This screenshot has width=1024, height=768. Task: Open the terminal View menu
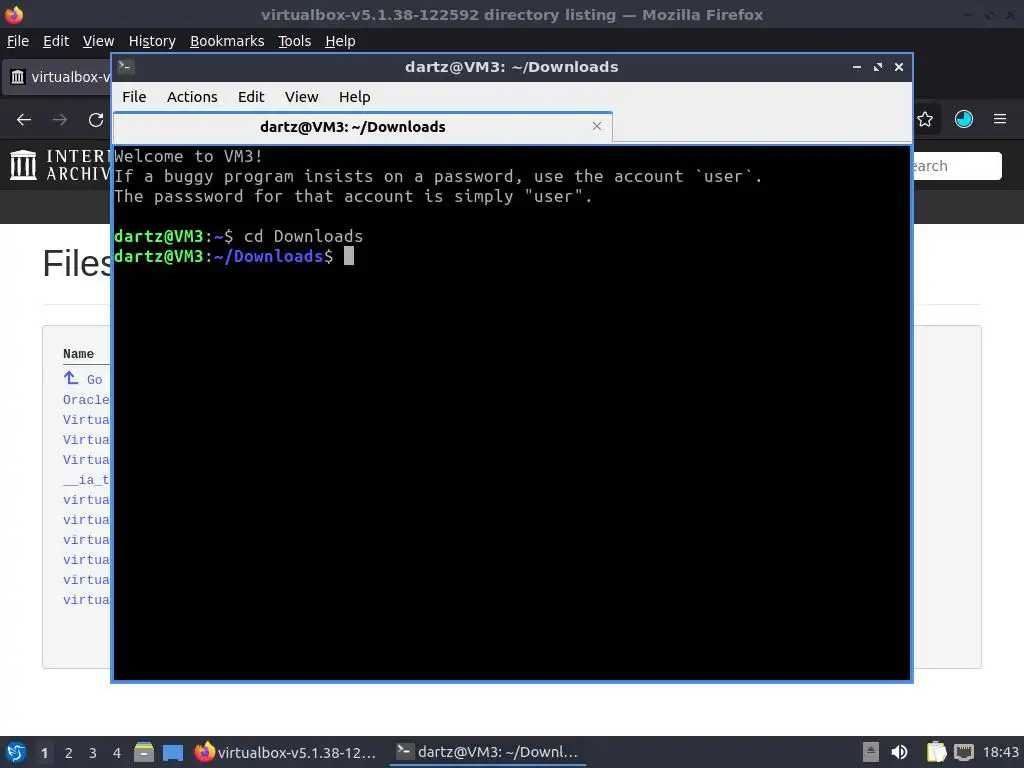pos(301,97)
